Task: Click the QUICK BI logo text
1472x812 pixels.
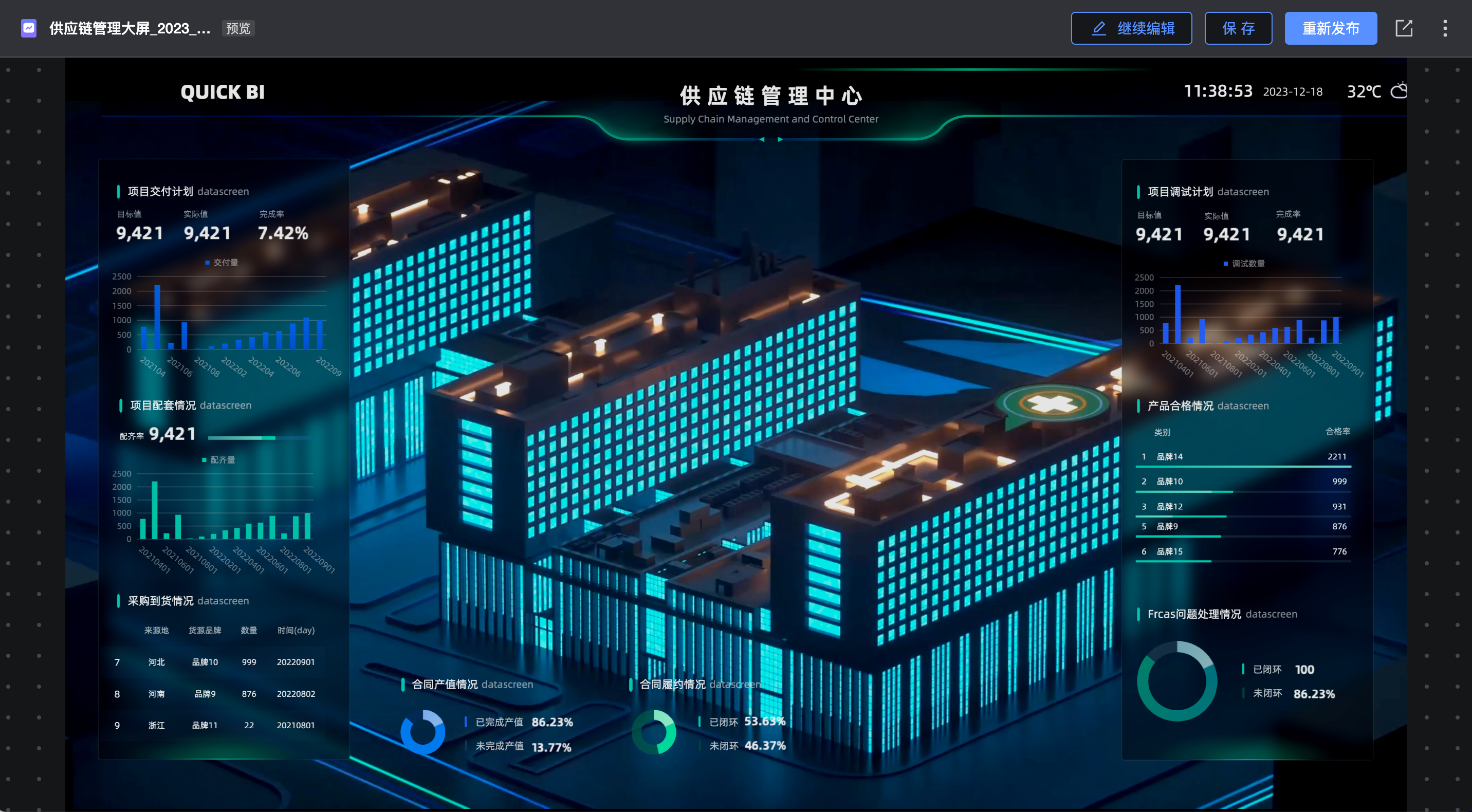Action: pyautogui.click(x=223, y=92)
